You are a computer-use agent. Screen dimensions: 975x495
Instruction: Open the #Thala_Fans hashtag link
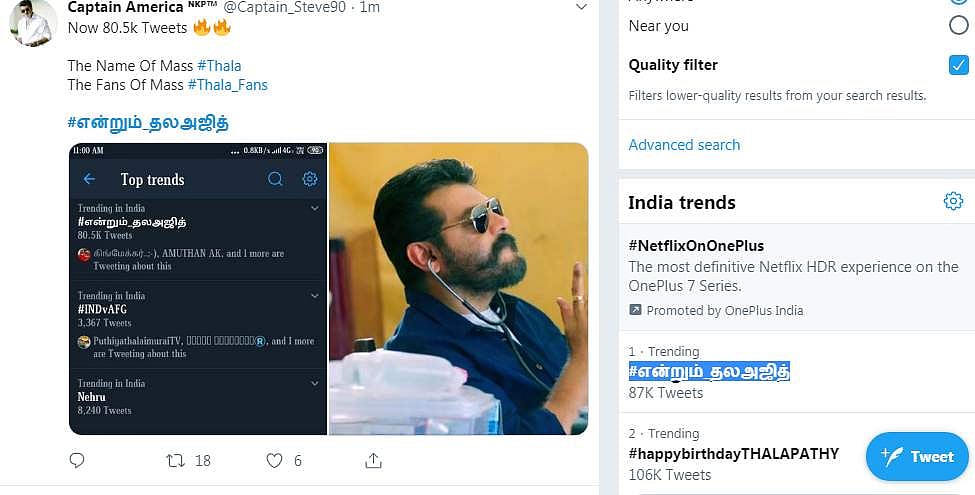(x=227, y=85)
